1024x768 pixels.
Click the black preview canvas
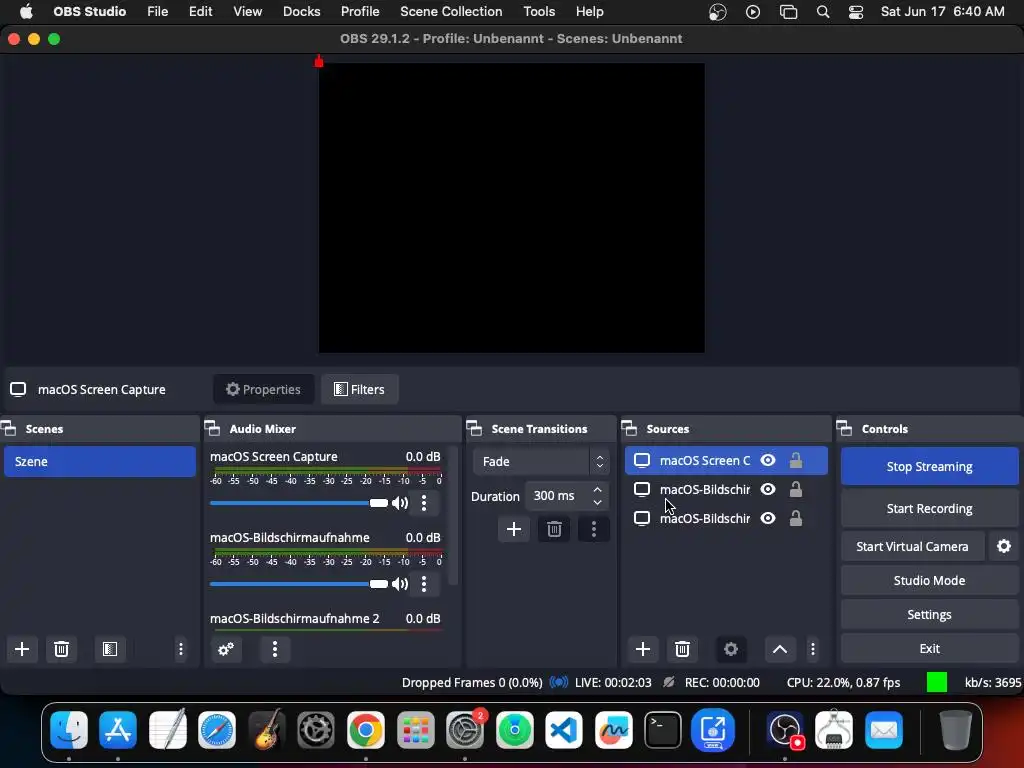coord(511,208)
